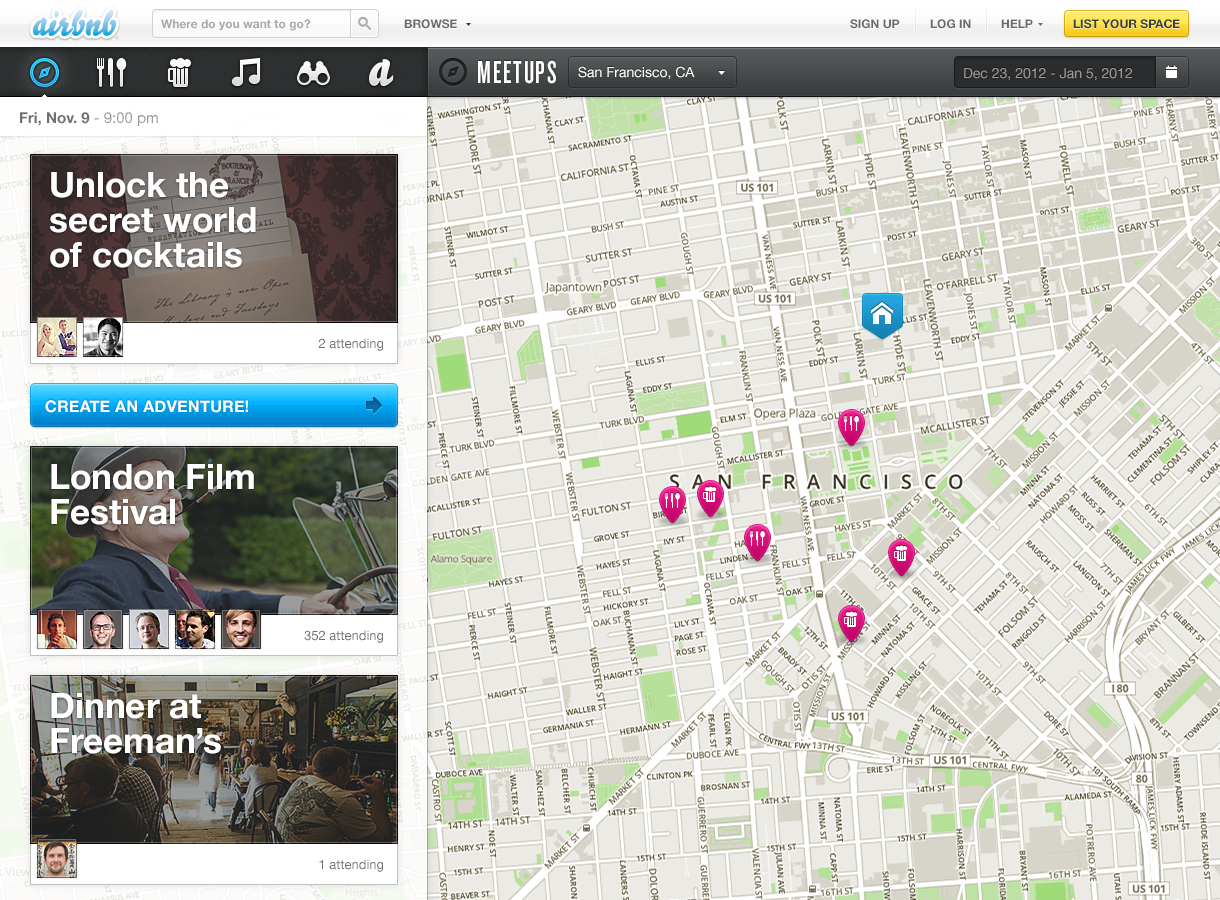The image size is (1220, 900).
Task: Open the San Francisco, CA location dropdown
Action: 652,72
